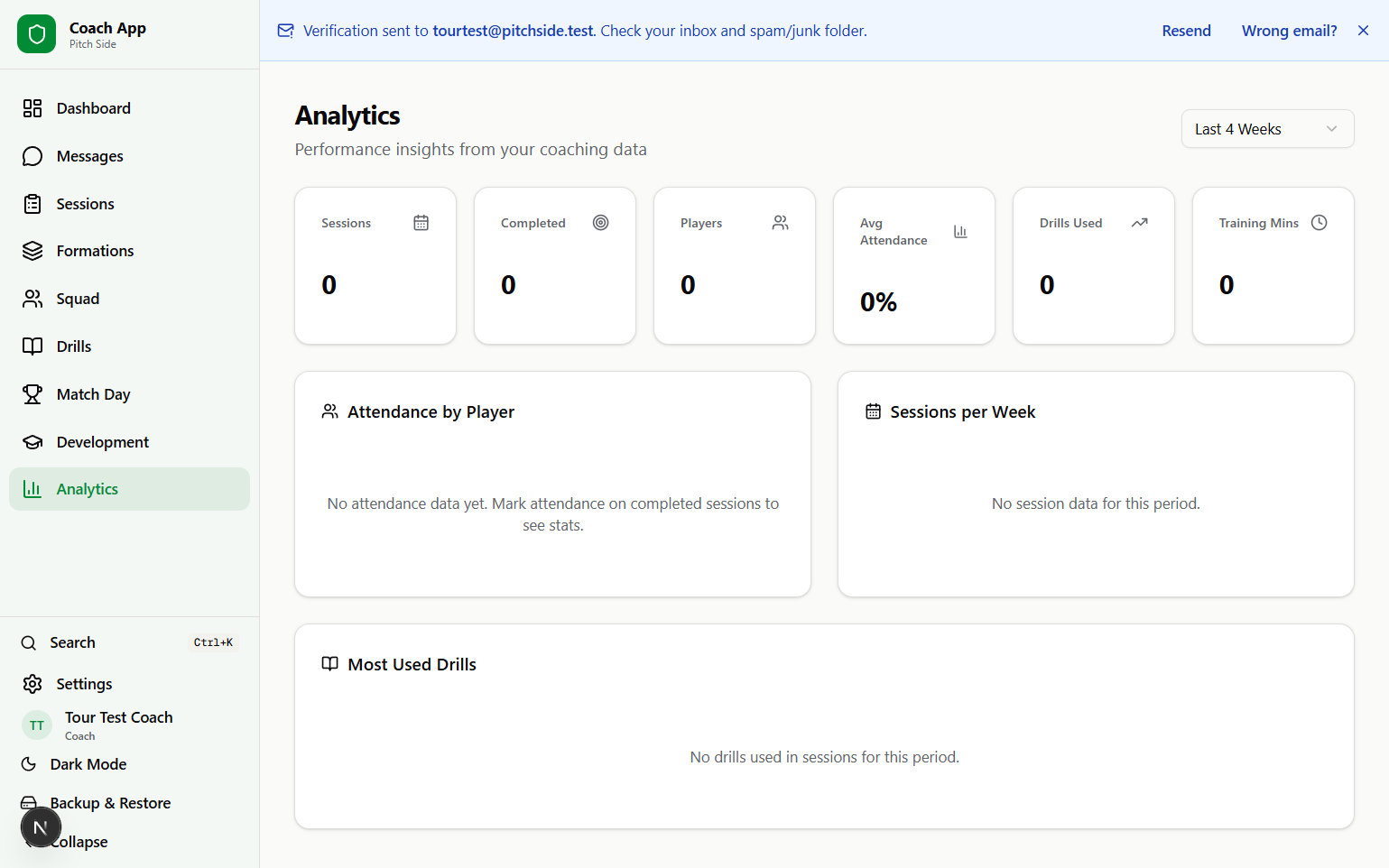The image size is (1389, 868).
Task: Navigate to Squad page
Action: [x=78, y=299]
